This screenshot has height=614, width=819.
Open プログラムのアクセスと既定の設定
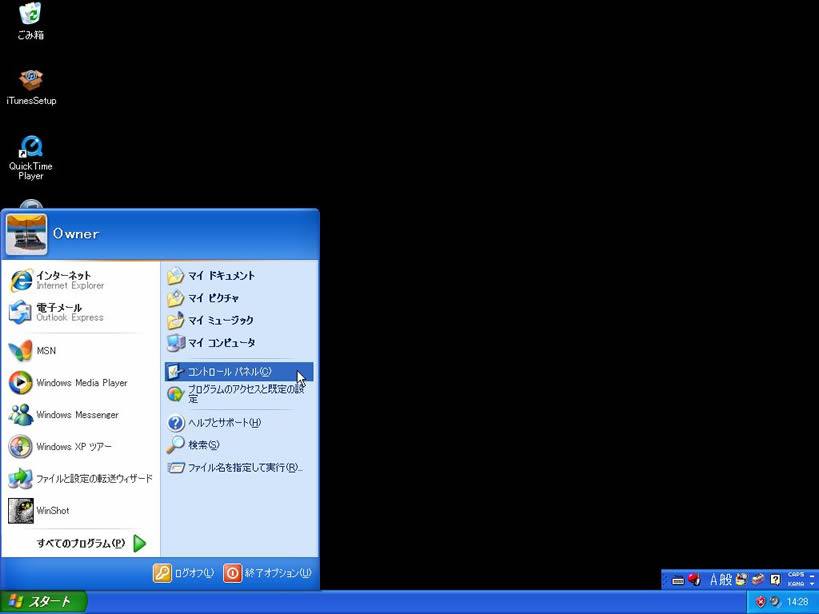[x=239, y=394]
